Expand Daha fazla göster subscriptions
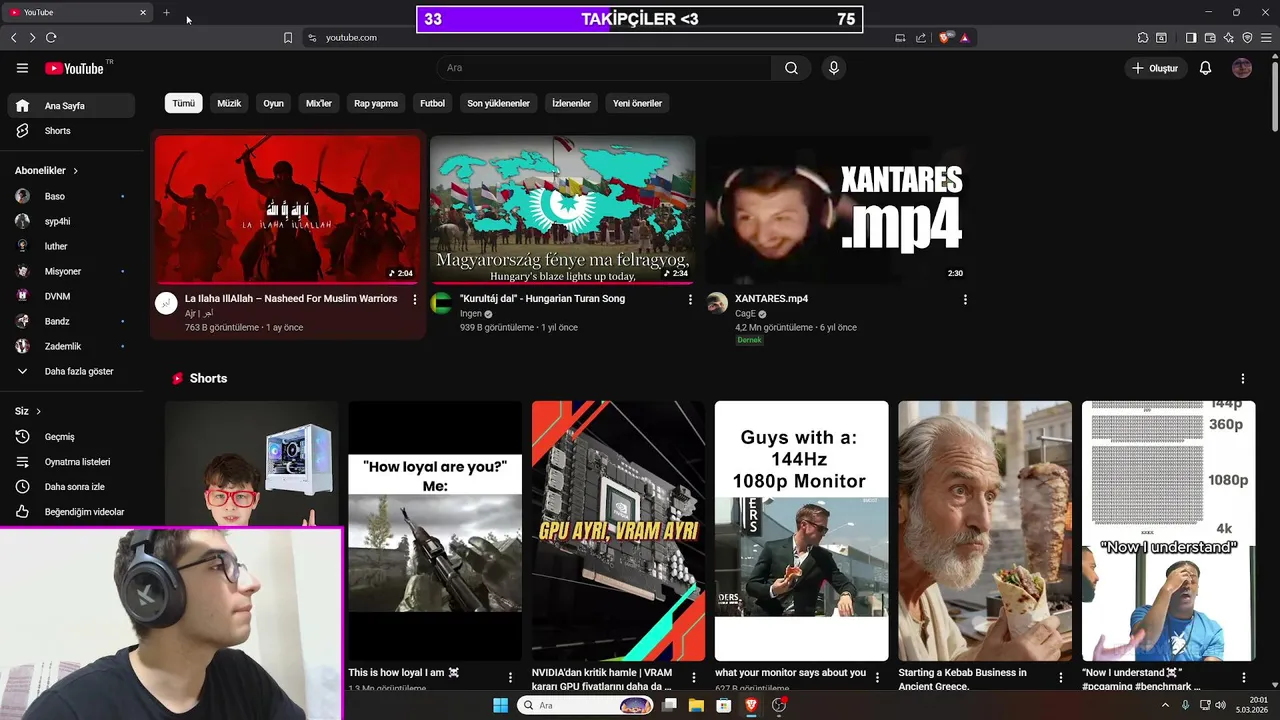 71,371
